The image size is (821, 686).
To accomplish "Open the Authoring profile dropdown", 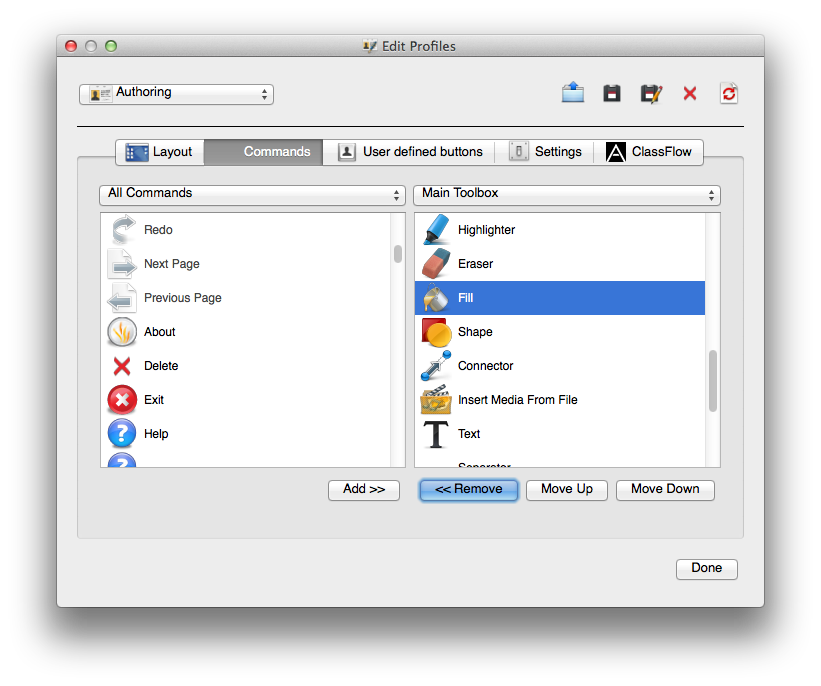I will pyautogui.click(x=176, y=93).
